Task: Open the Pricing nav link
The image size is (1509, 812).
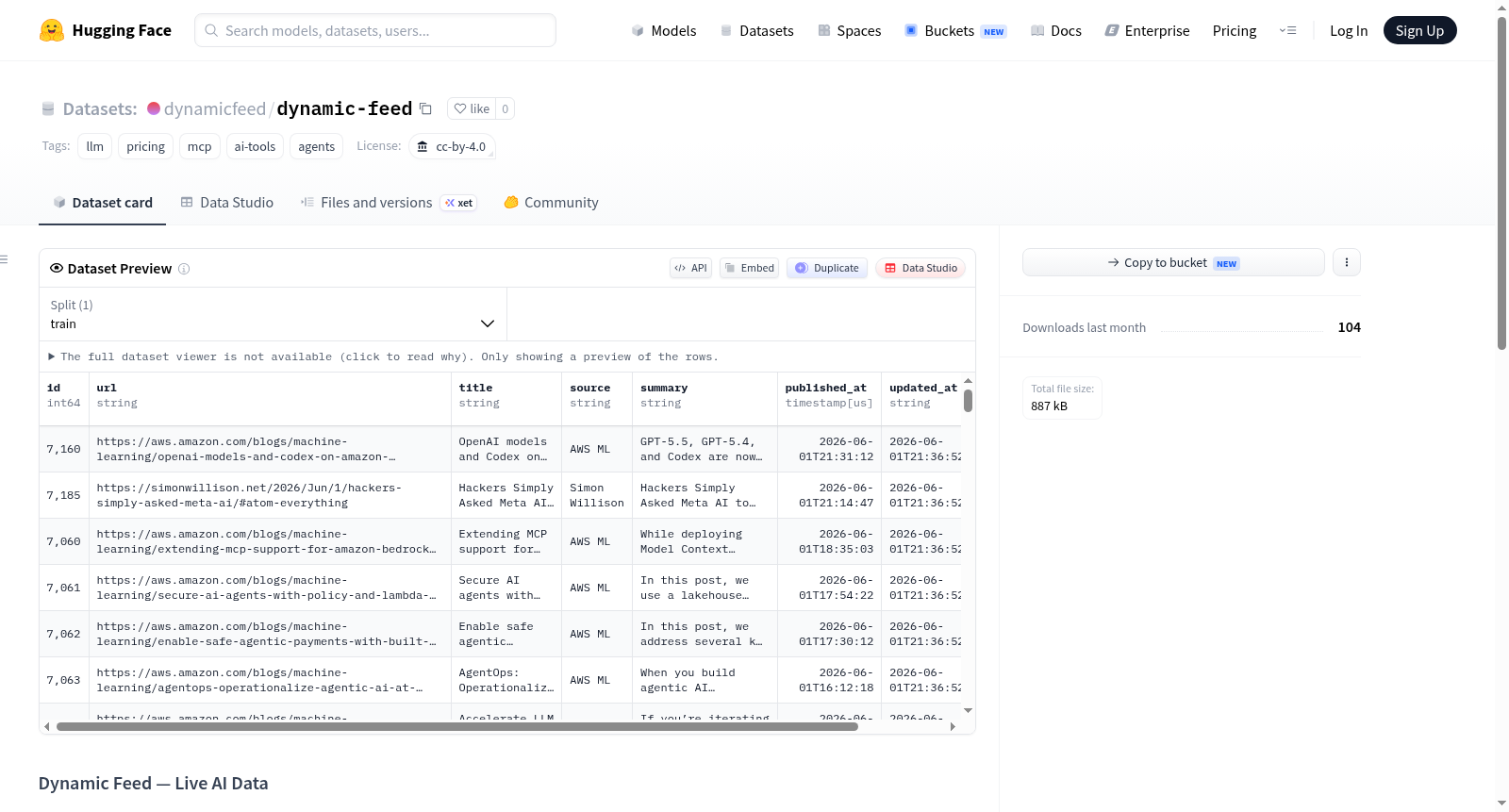Action: coord(1235,30)
